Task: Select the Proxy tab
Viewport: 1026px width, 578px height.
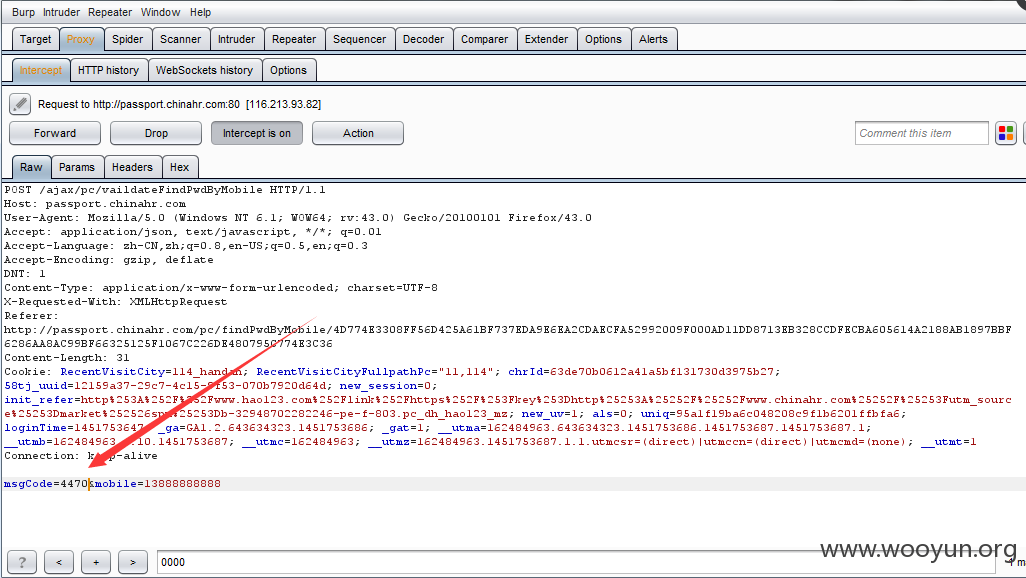Action: 80,39
